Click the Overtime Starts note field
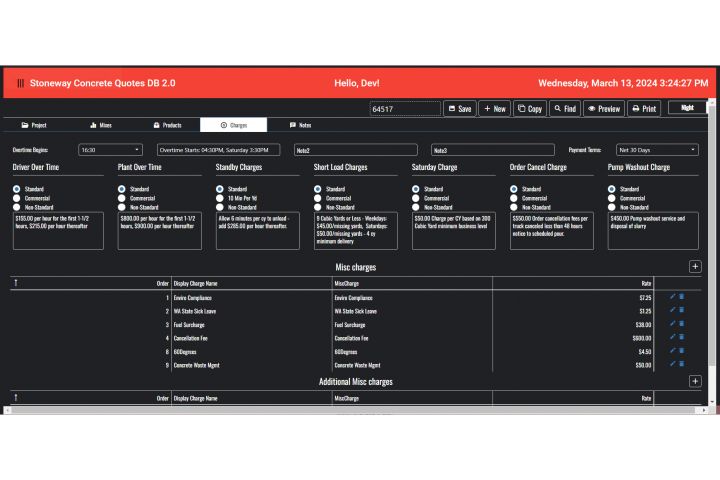The height and width of the screenshot is (480, 720). coord(219,150)
